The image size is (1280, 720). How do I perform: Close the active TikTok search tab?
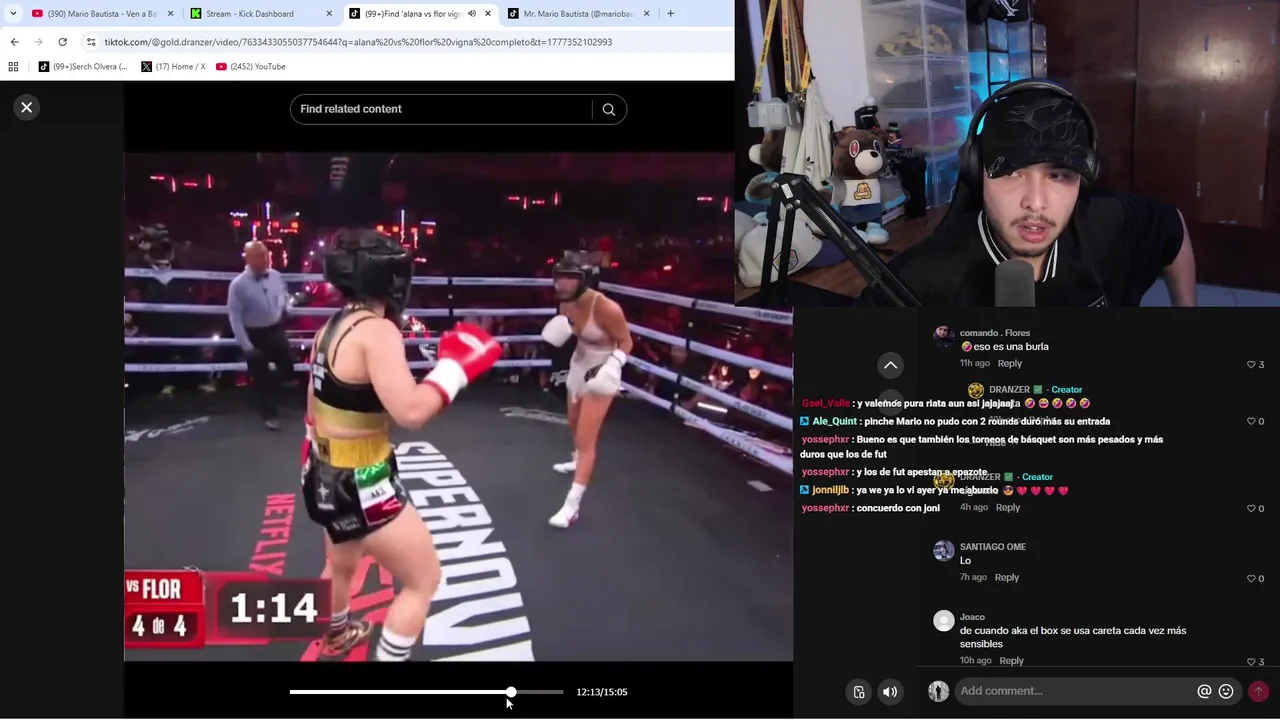tap(488, 13)
